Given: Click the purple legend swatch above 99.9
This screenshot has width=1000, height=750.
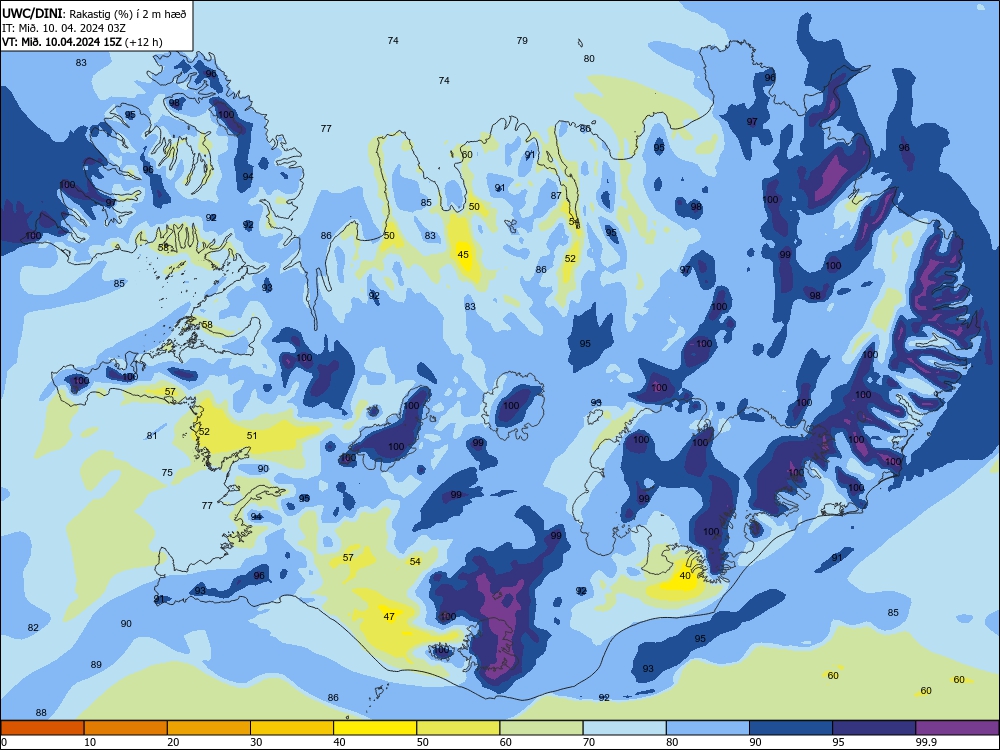Looking at the screenshot, I should [957, 728].
